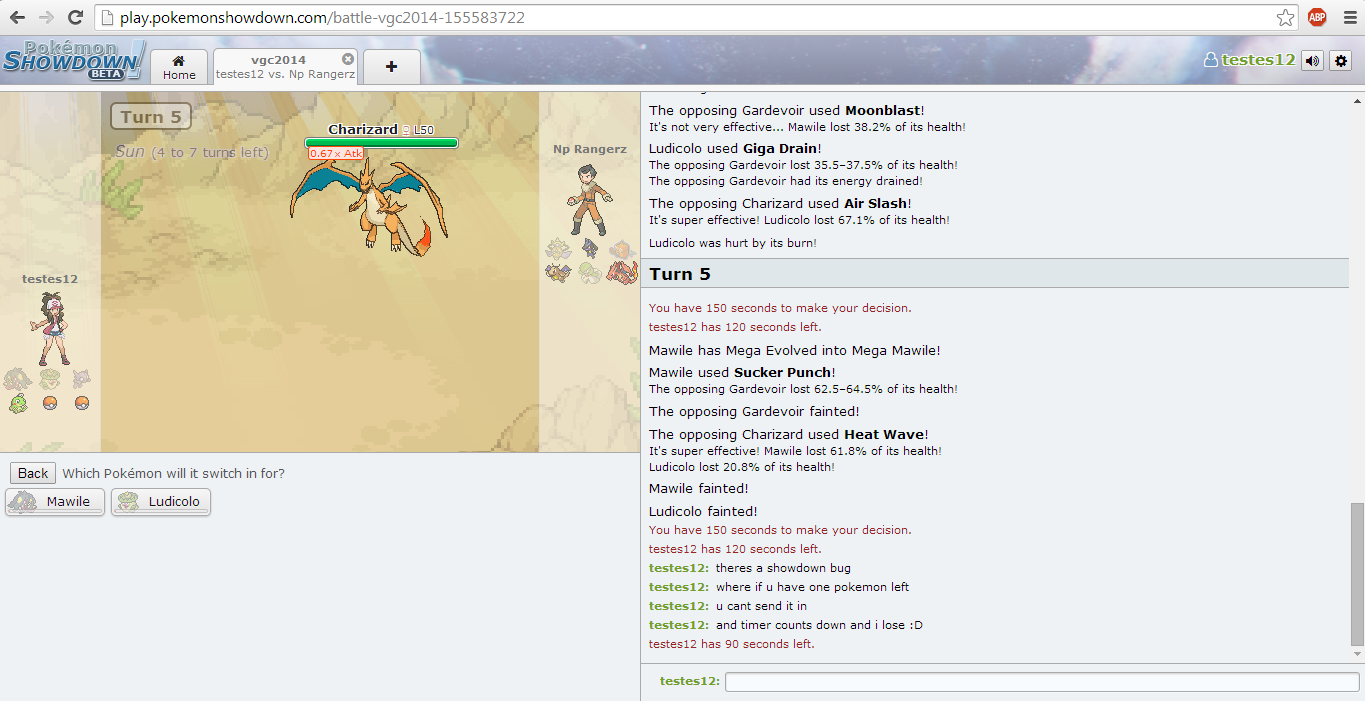1365x701 pixels.
Task: Reload the page with the refresh icon
Action: point(75,17)
